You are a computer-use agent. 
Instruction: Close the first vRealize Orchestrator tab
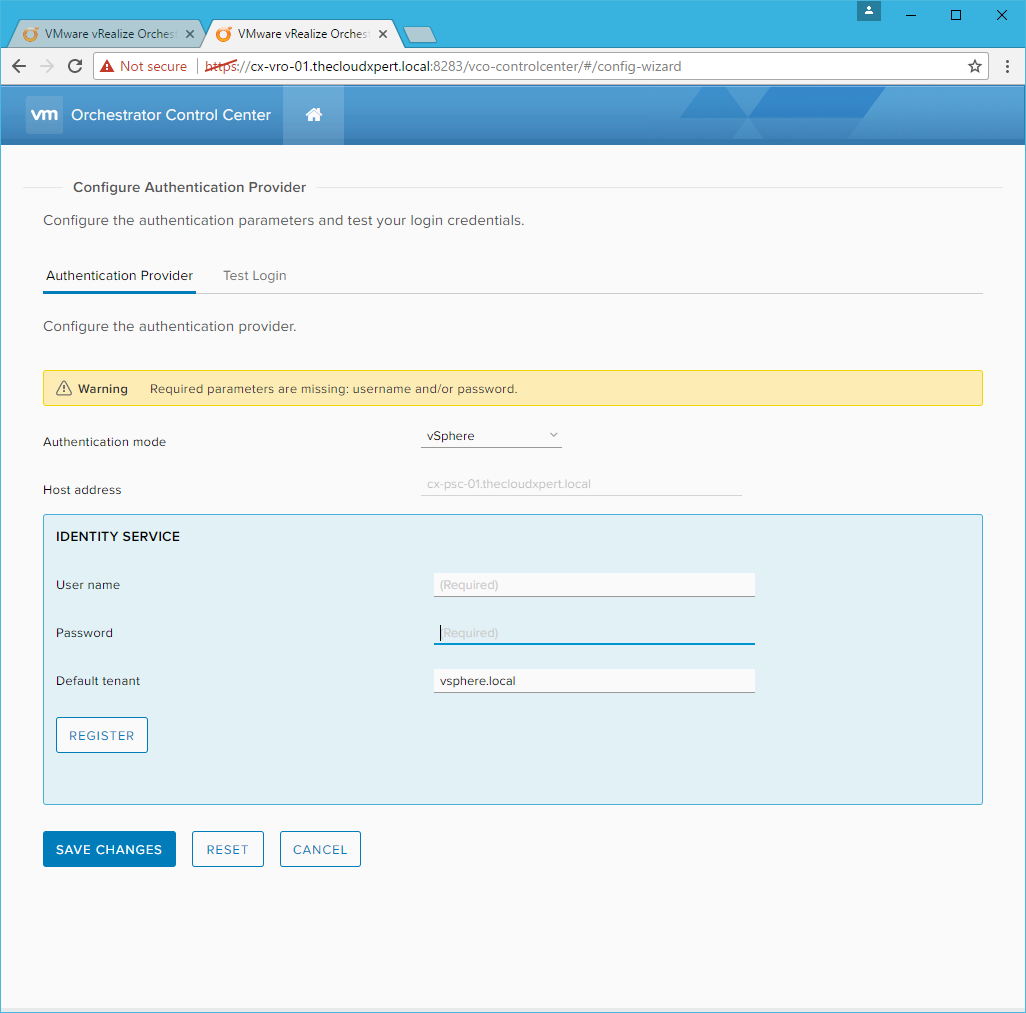(x=190, y=34)
